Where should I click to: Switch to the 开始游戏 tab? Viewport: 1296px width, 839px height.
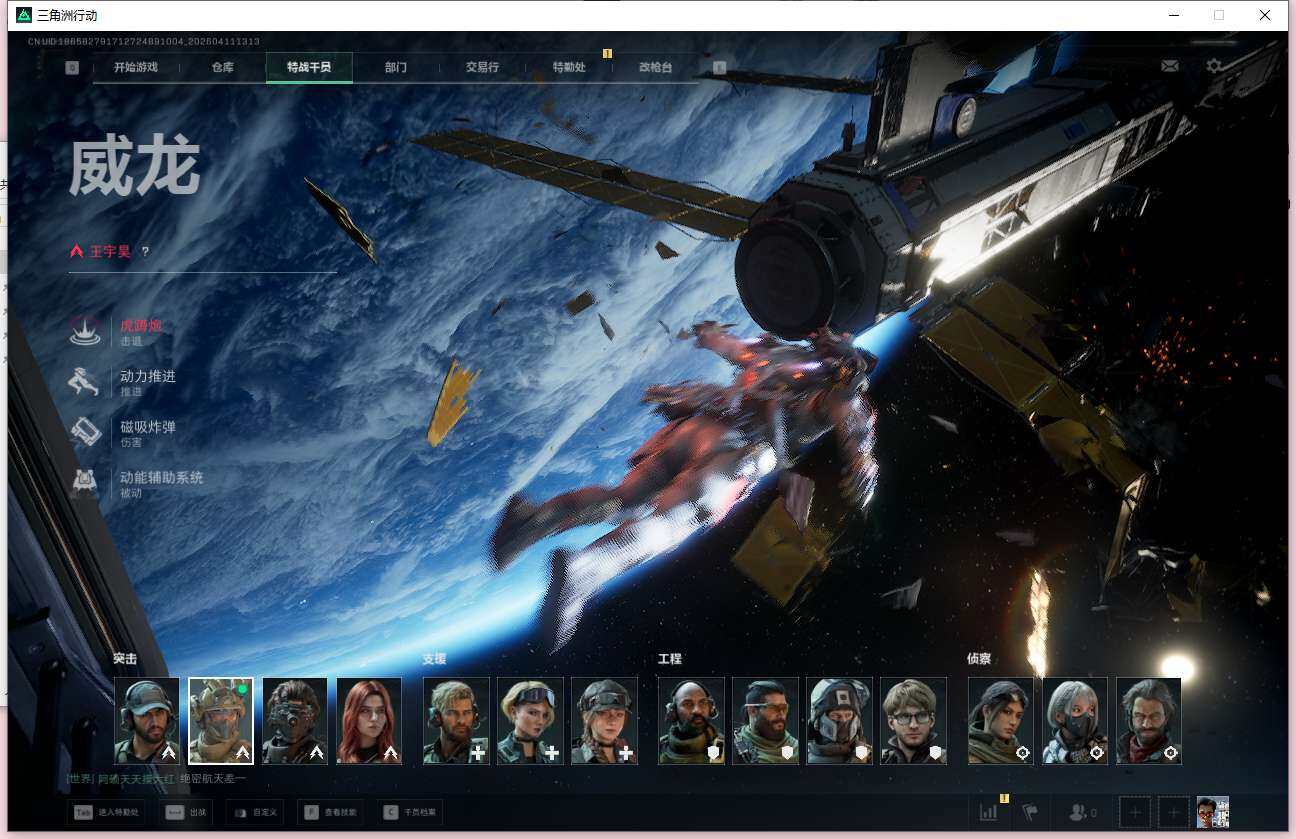[136, 68]
